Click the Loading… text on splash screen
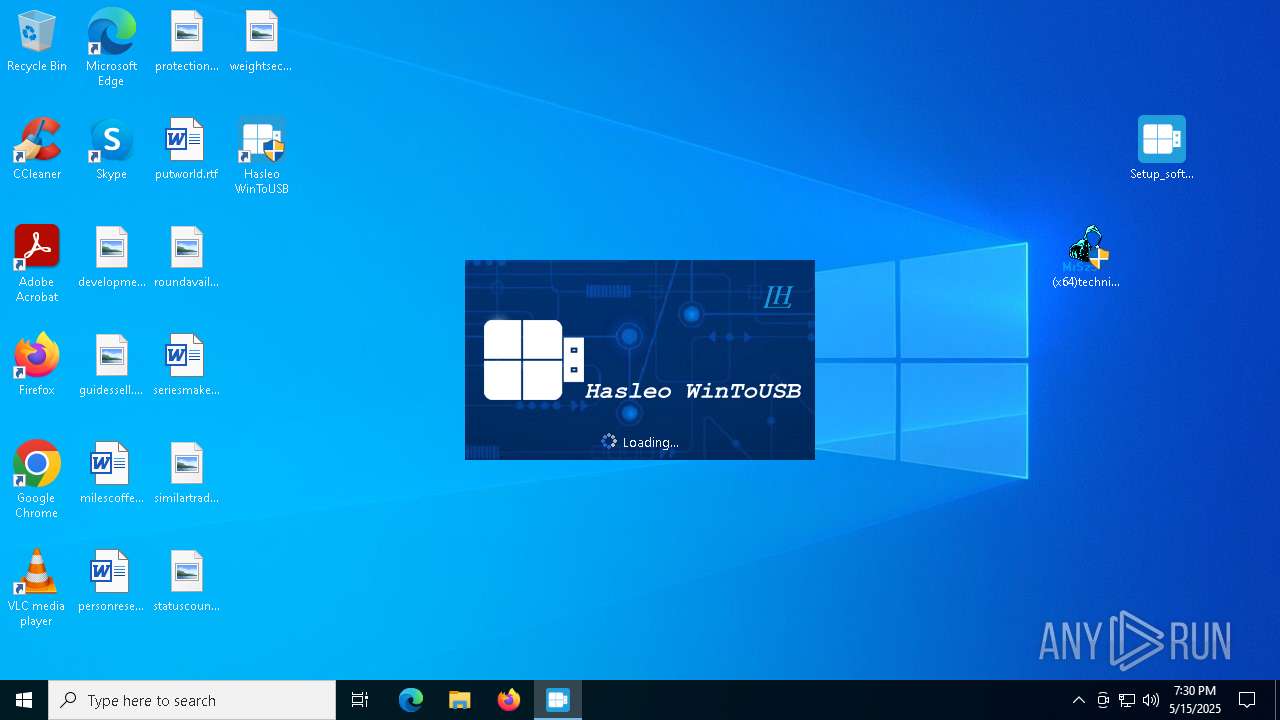Screen dimensions: 1280x720 [650, 442]
